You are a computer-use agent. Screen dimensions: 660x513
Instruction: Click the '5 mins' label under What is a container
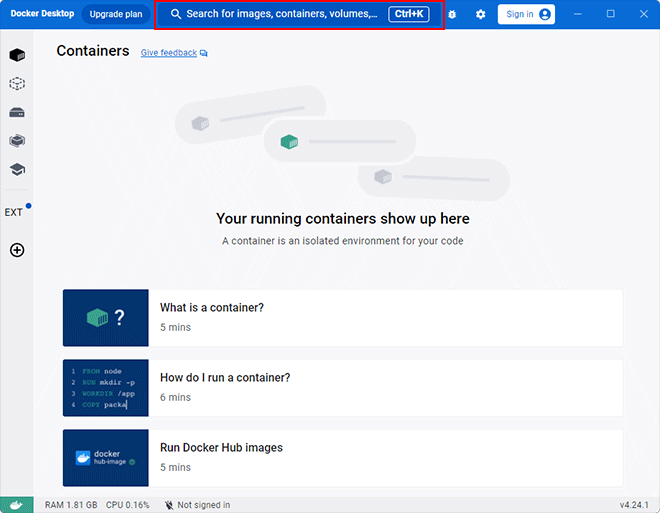pos(175,327)
